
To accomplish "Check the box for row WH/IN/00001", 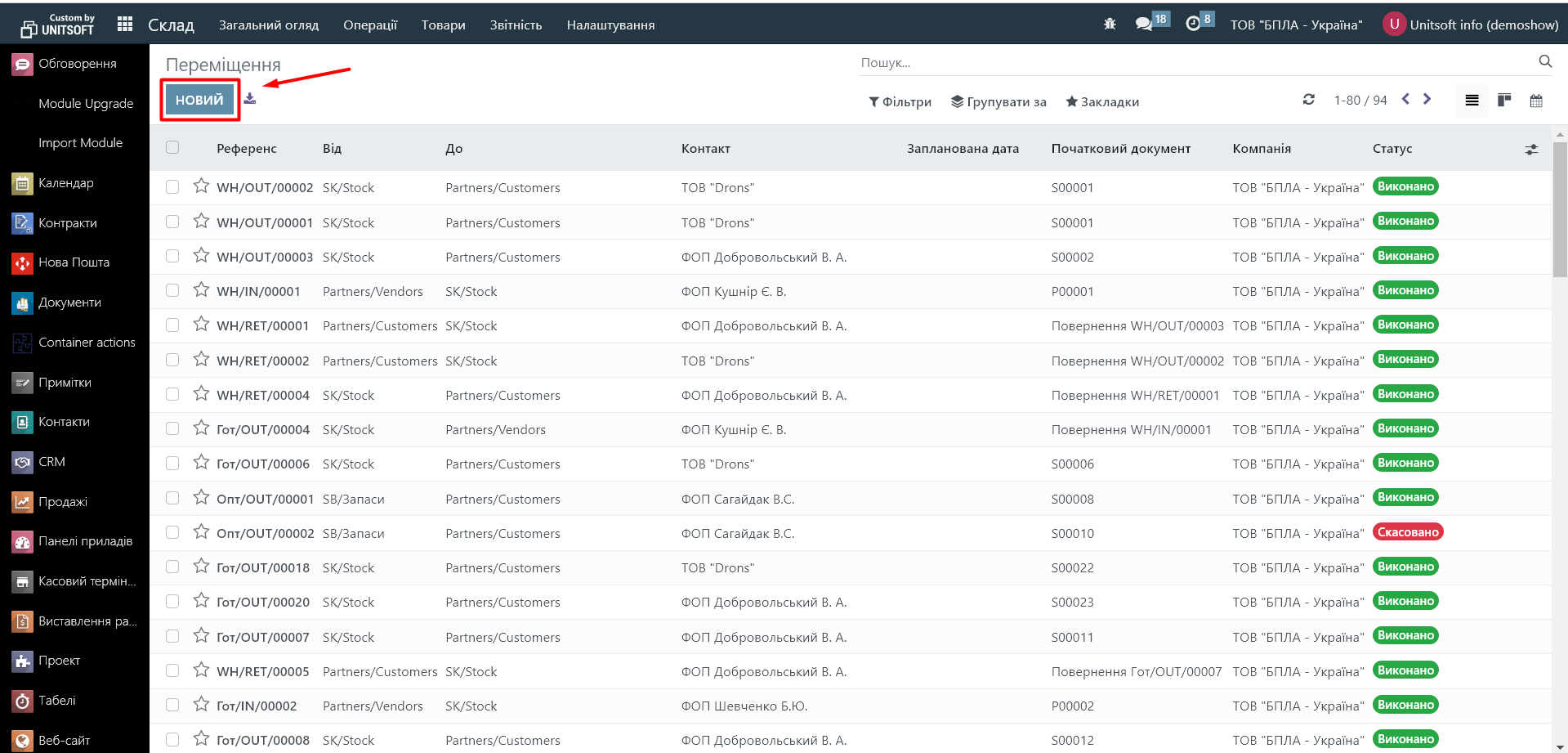I will click(172, 291).
